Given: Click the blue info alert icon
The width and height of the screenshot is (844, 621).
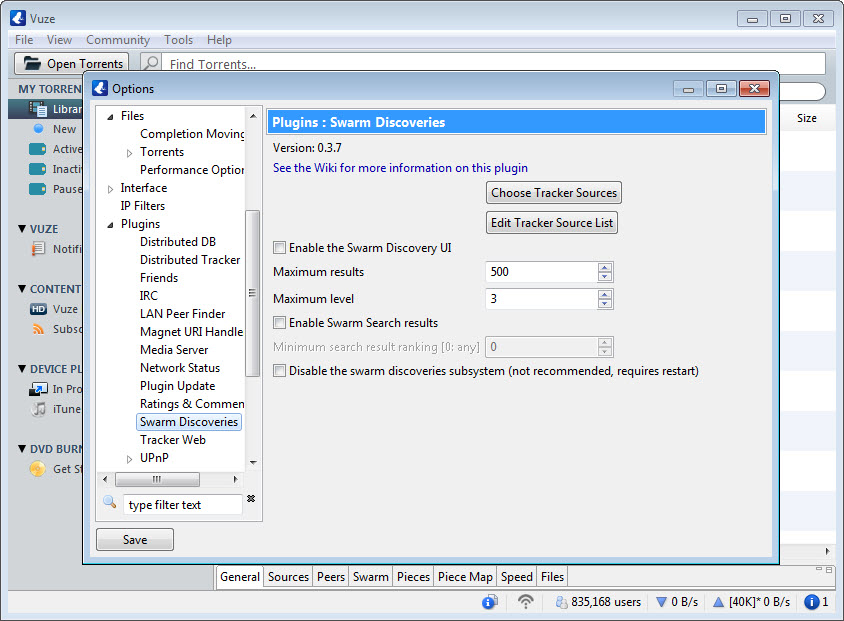Looking at the screenshot, I should coord(812,602).
